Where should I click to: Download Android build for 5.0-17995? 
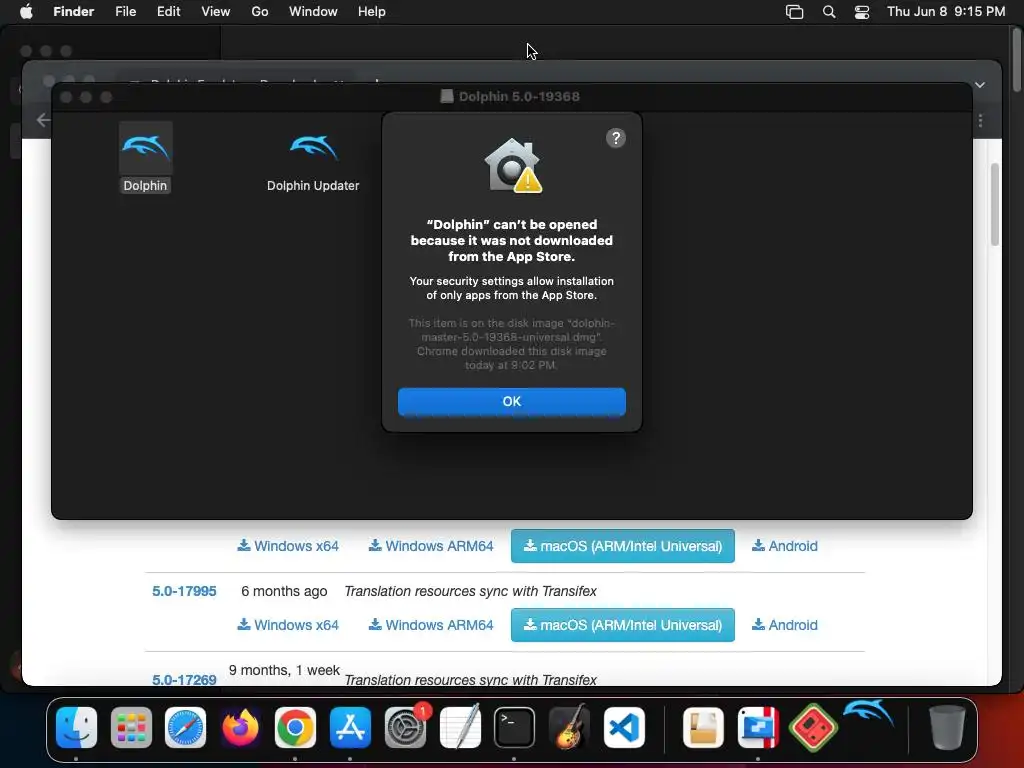click(785, 625)
